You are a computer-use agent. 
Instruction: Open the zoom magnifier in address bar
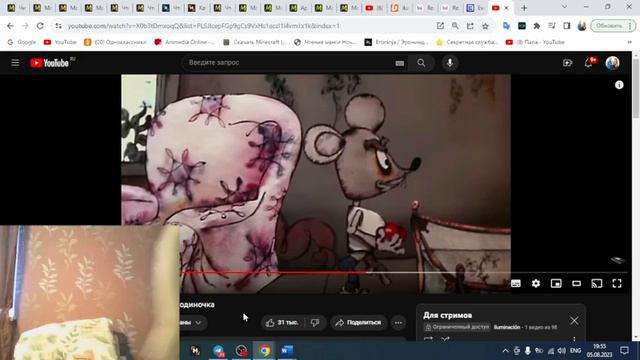click(455, 26)
